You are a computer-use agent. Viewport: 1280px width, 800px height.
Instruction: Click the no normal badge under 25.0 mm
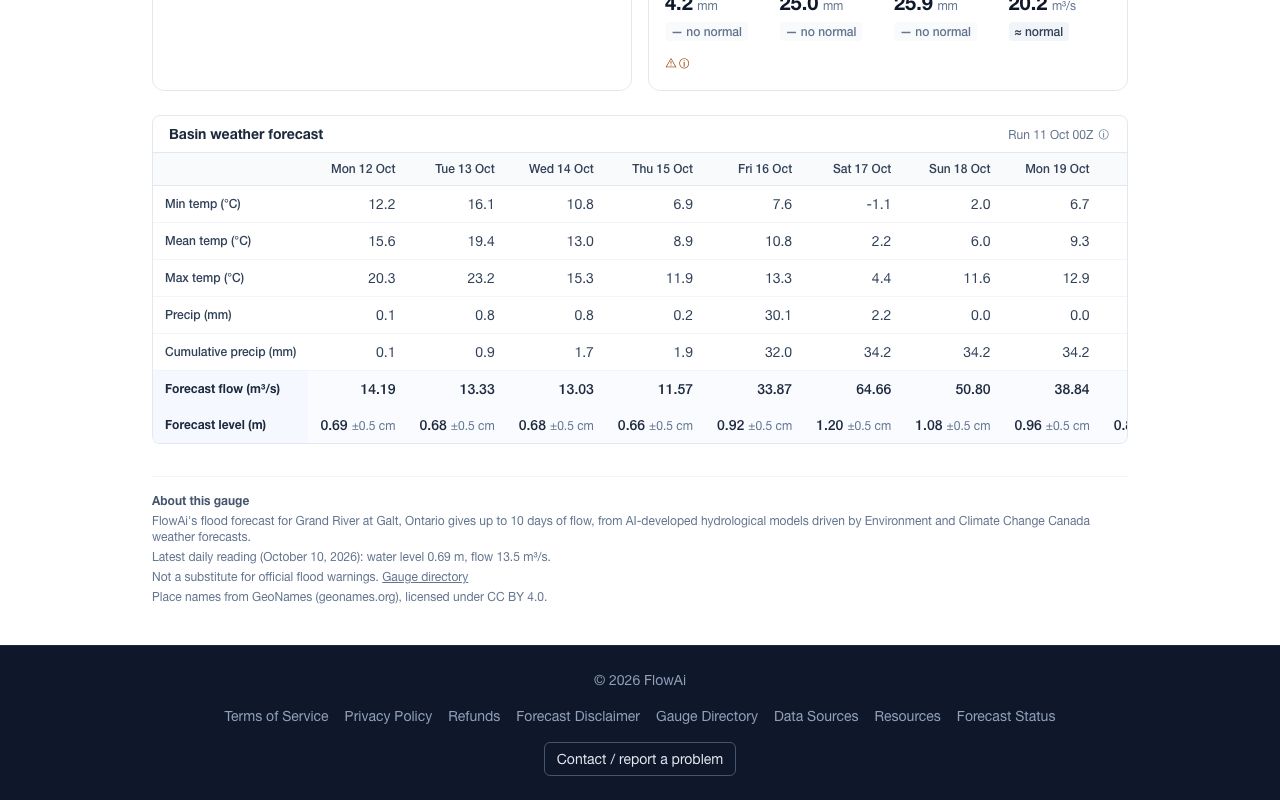[x=821, y=32]
